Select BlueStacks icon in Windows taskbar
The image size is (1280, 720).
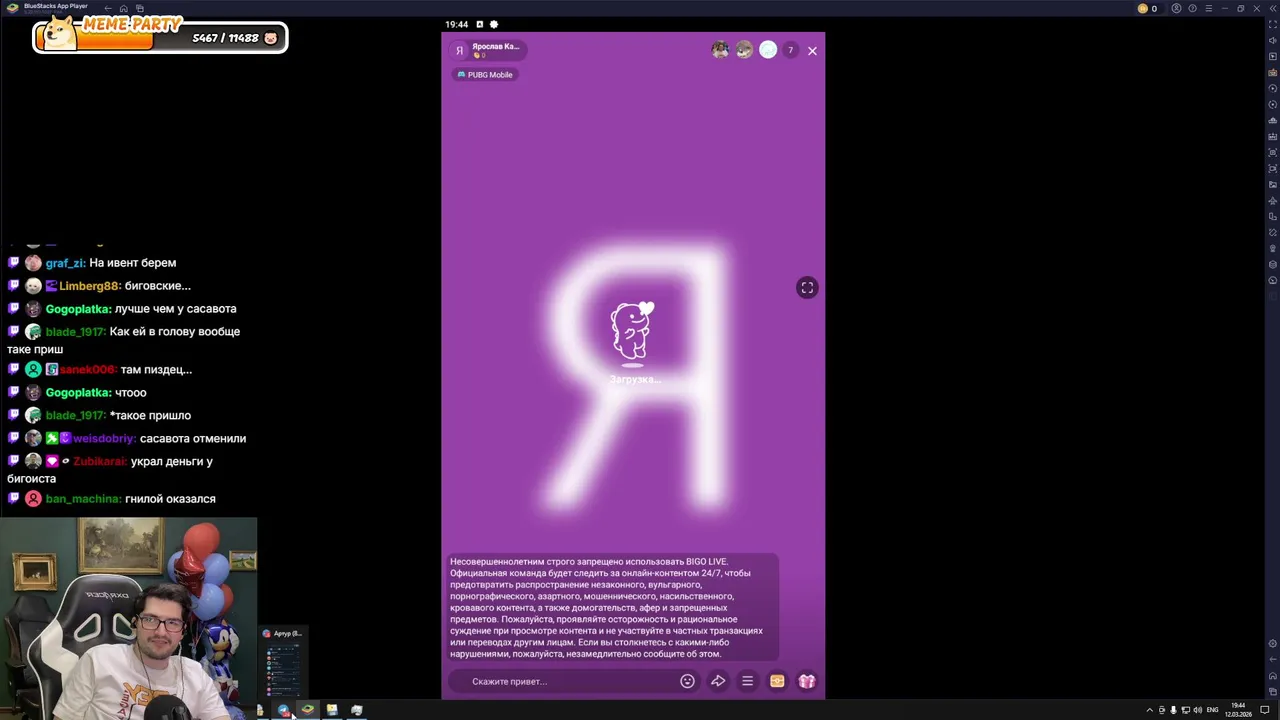pos(307,710)
